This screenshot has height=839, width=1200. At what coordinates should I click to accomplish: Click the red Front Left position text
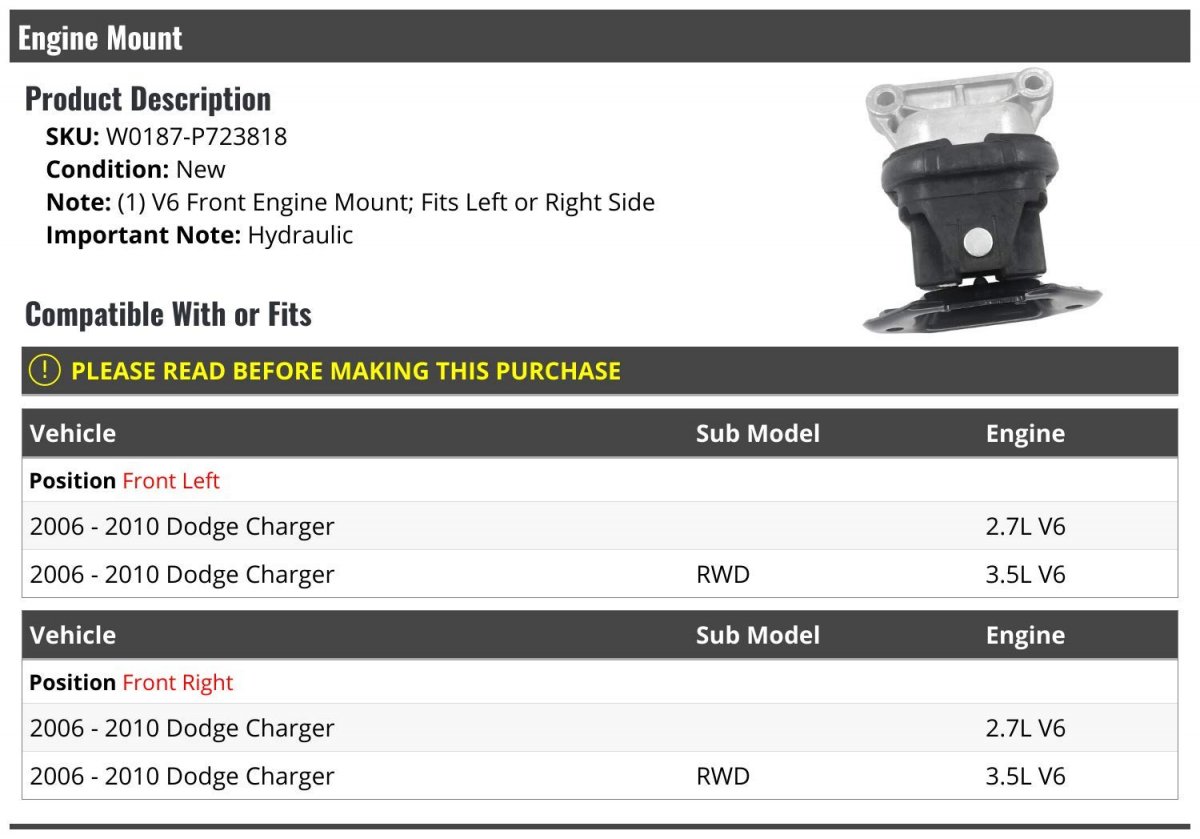point(171,481)
